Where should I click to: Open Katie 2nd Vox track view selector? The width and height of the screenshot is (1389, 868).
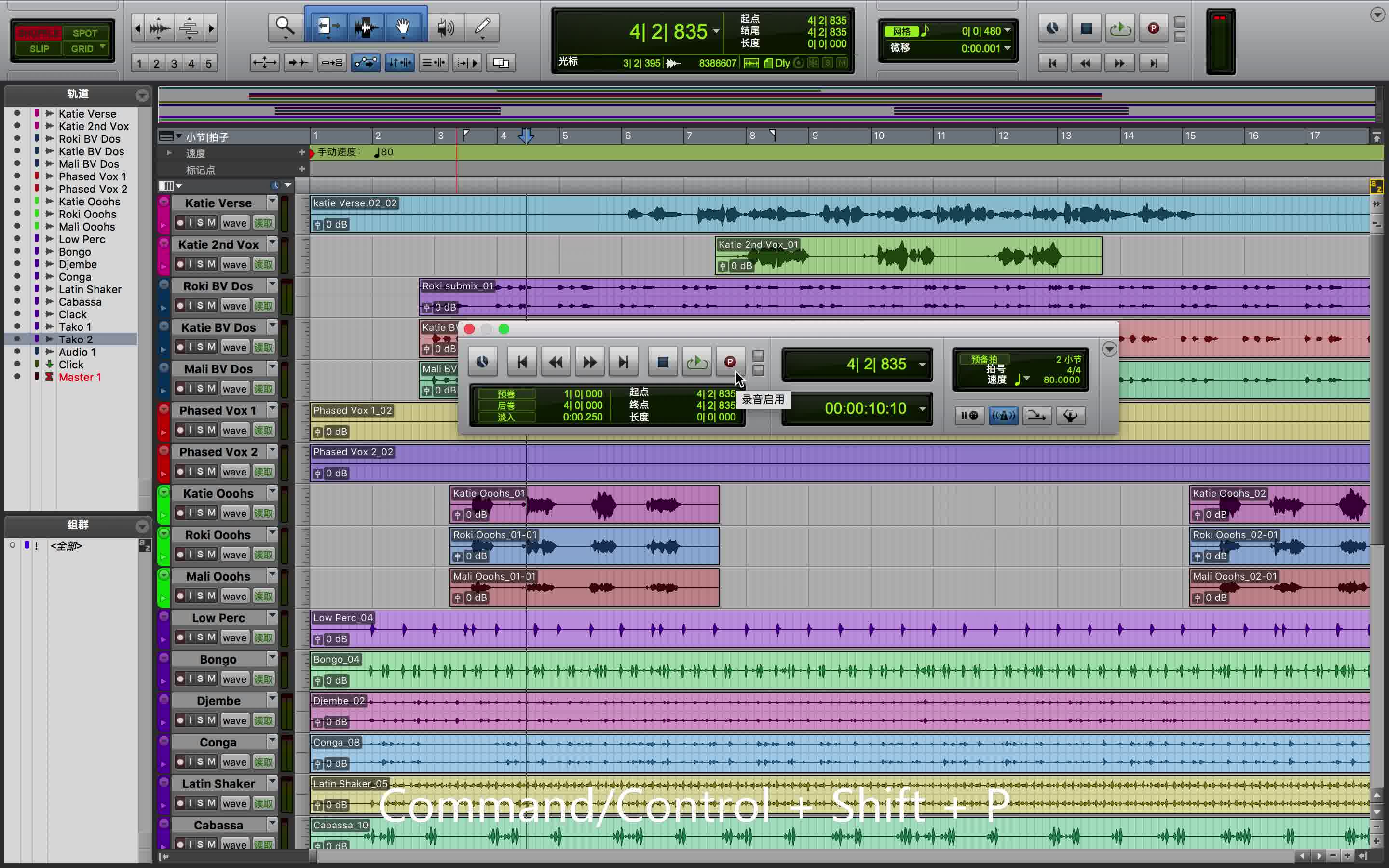pos(234,265)
